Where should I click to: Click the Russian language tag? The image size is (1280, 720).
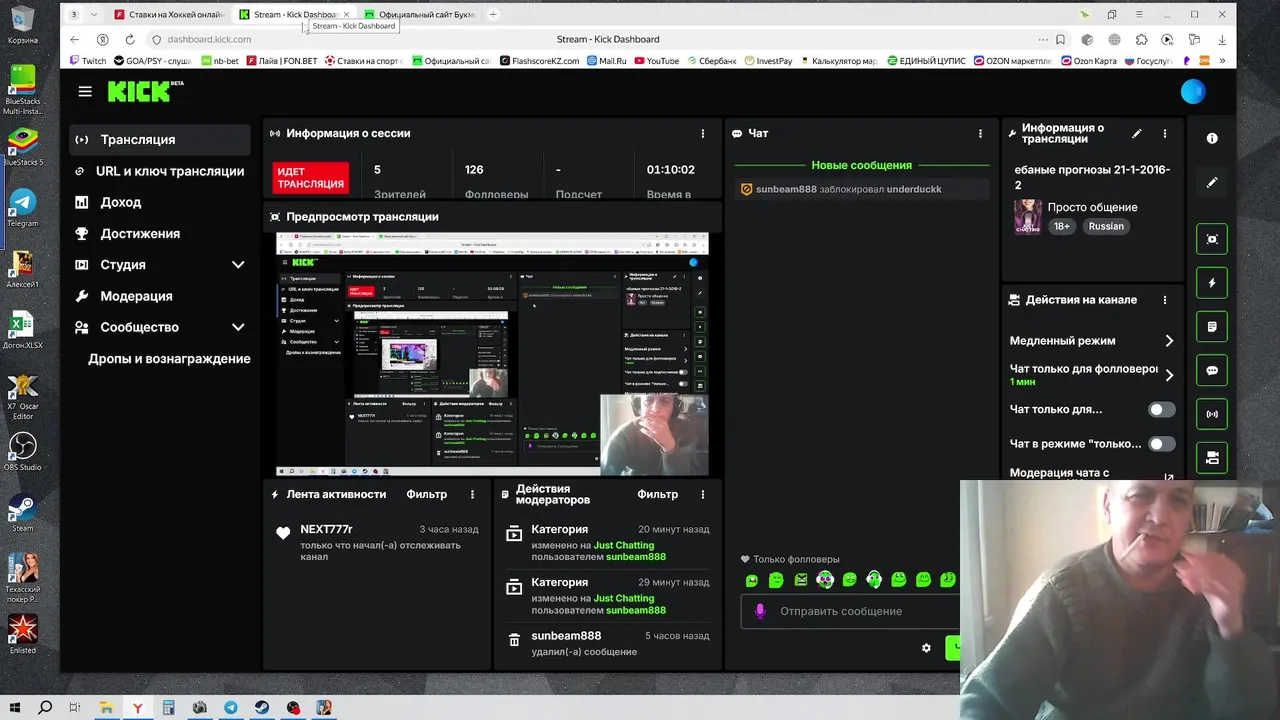tap(1106, 226)
